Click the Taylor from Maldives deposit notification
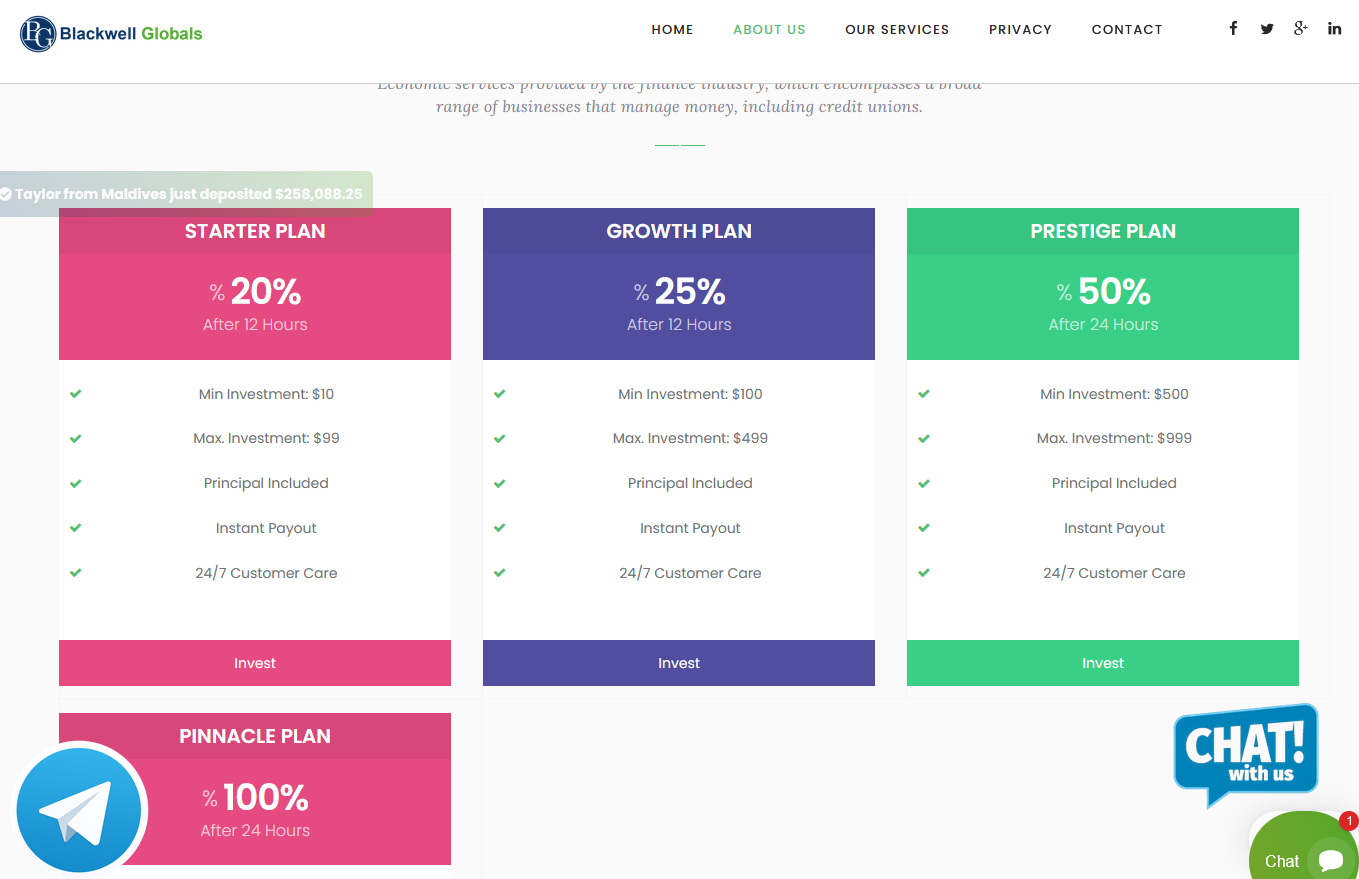Screen dimensions: 1359x879 coord(186,194)
